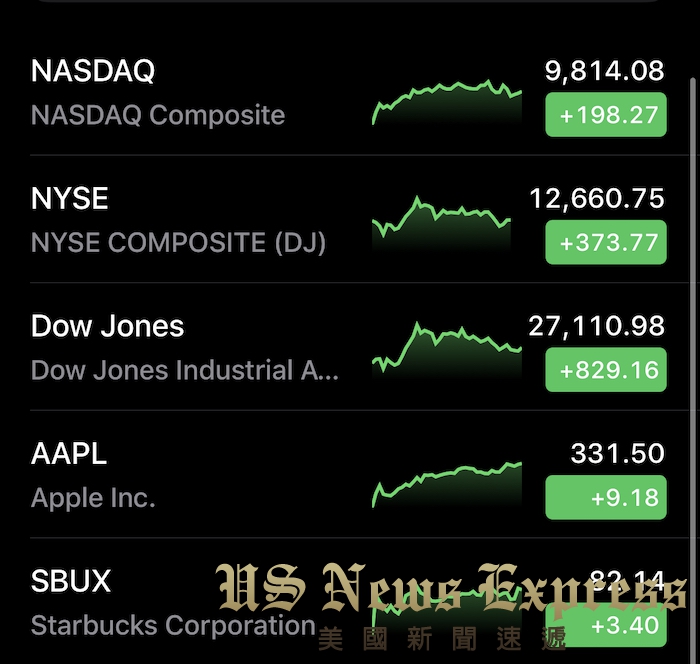Open the NYSE Composite sparkline chart
Viewport: 700px width, 664px height.
click(x=441, y=222)
